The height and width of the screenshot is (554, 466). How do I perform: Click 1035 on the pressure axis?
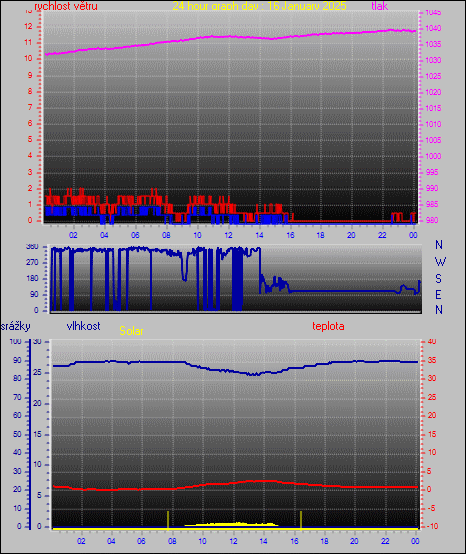tap(433, 44)
